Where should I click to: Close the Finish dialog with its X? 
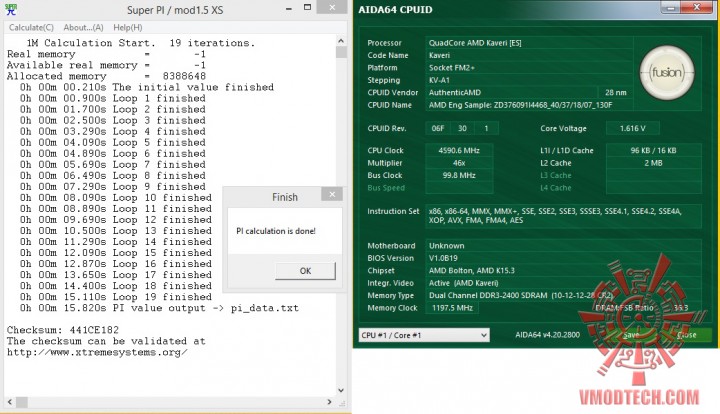pos(332,194)
